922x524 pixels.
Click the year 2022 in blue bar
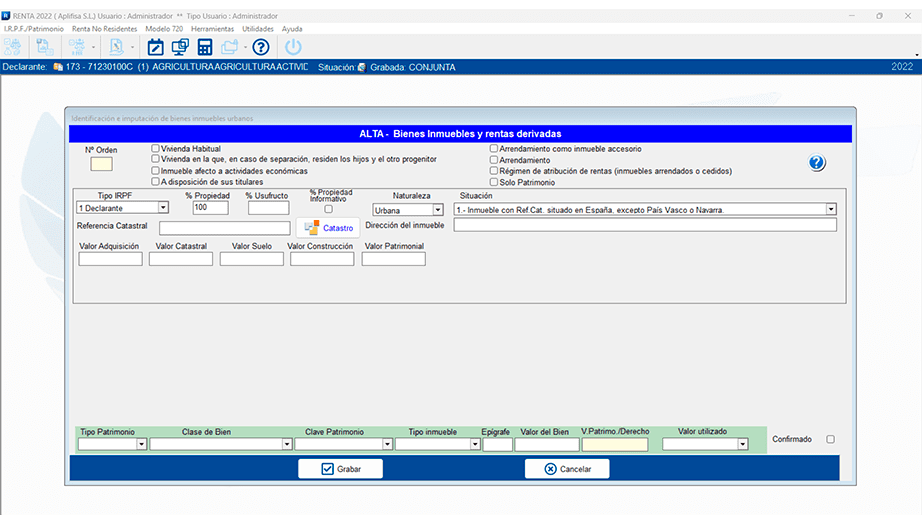tap(901, 67)
